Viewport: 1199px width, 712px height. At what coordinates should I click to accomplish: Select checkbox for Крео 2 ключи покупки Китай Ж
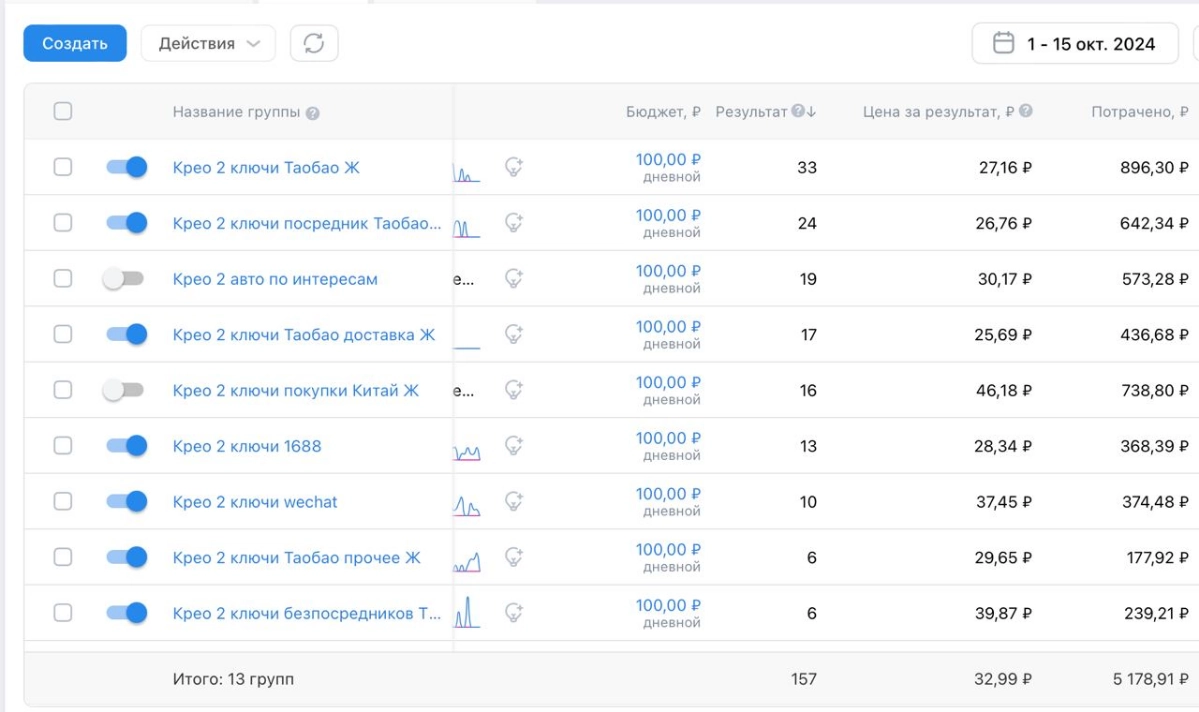63,390
